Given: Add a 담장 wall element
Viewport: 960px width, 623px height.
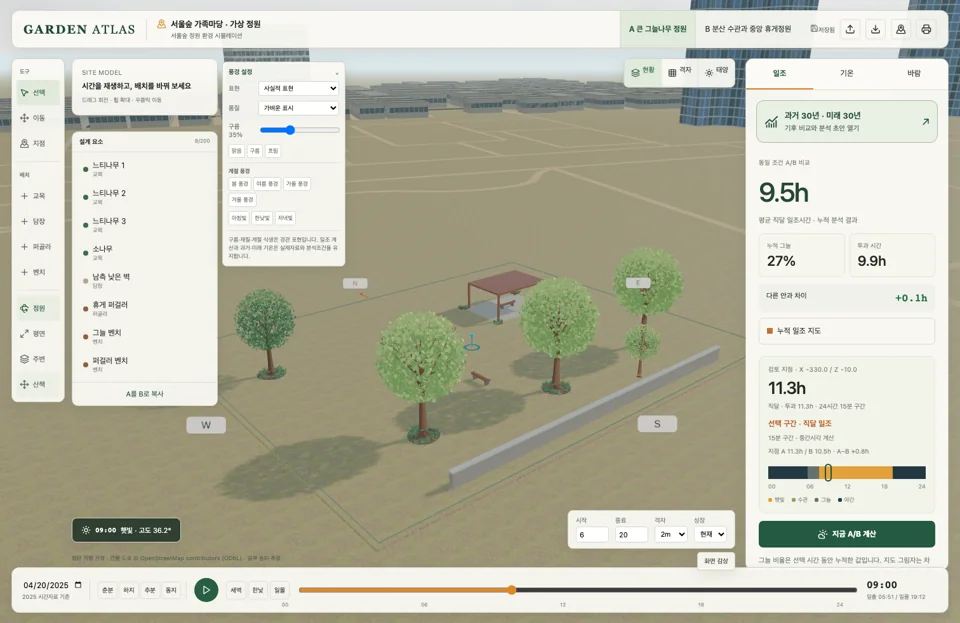Looking at the screenshot, I should point(38,221).
